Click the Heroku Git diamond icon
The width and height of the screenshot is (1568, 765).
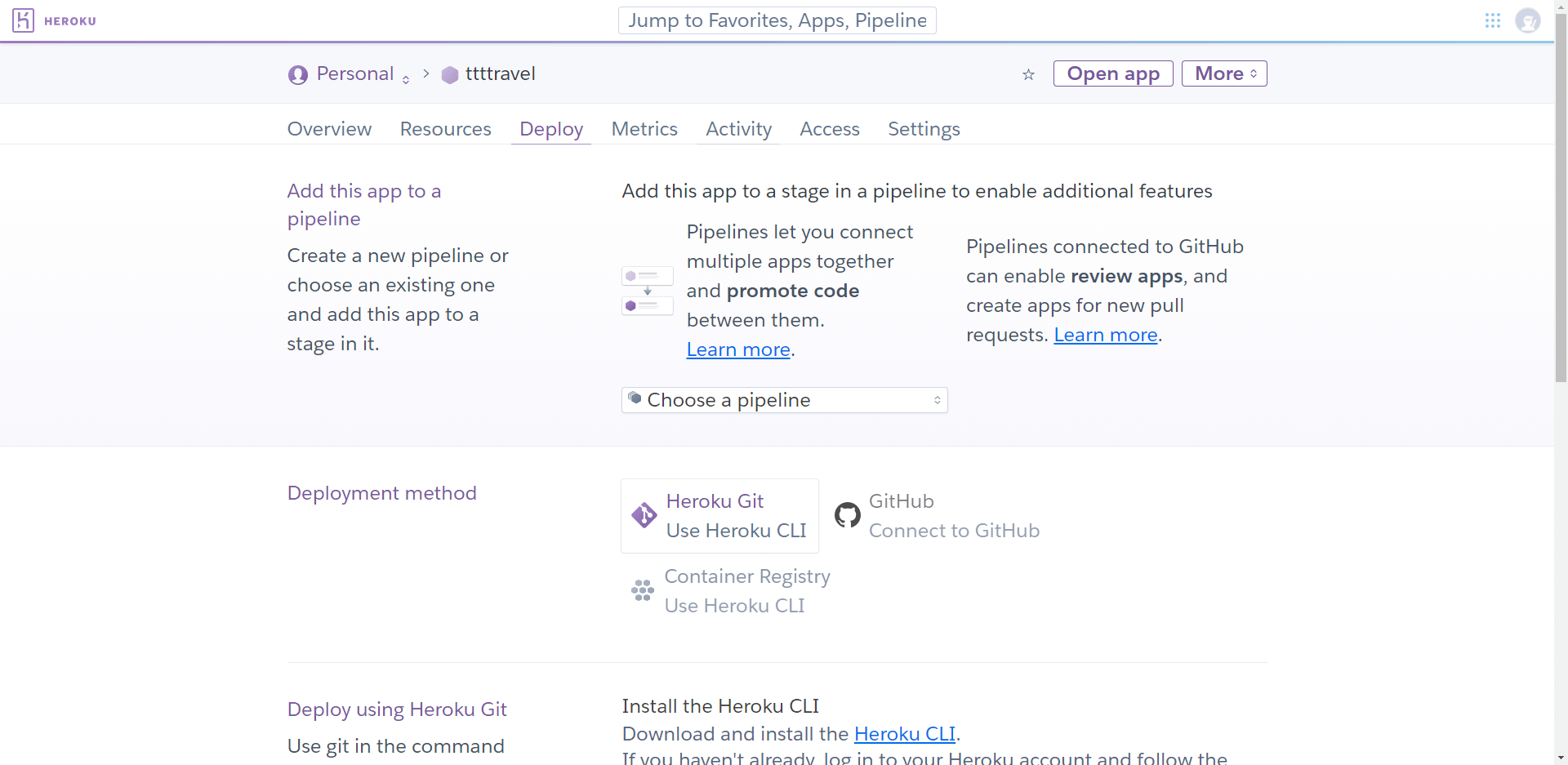[x=644, y=515]
